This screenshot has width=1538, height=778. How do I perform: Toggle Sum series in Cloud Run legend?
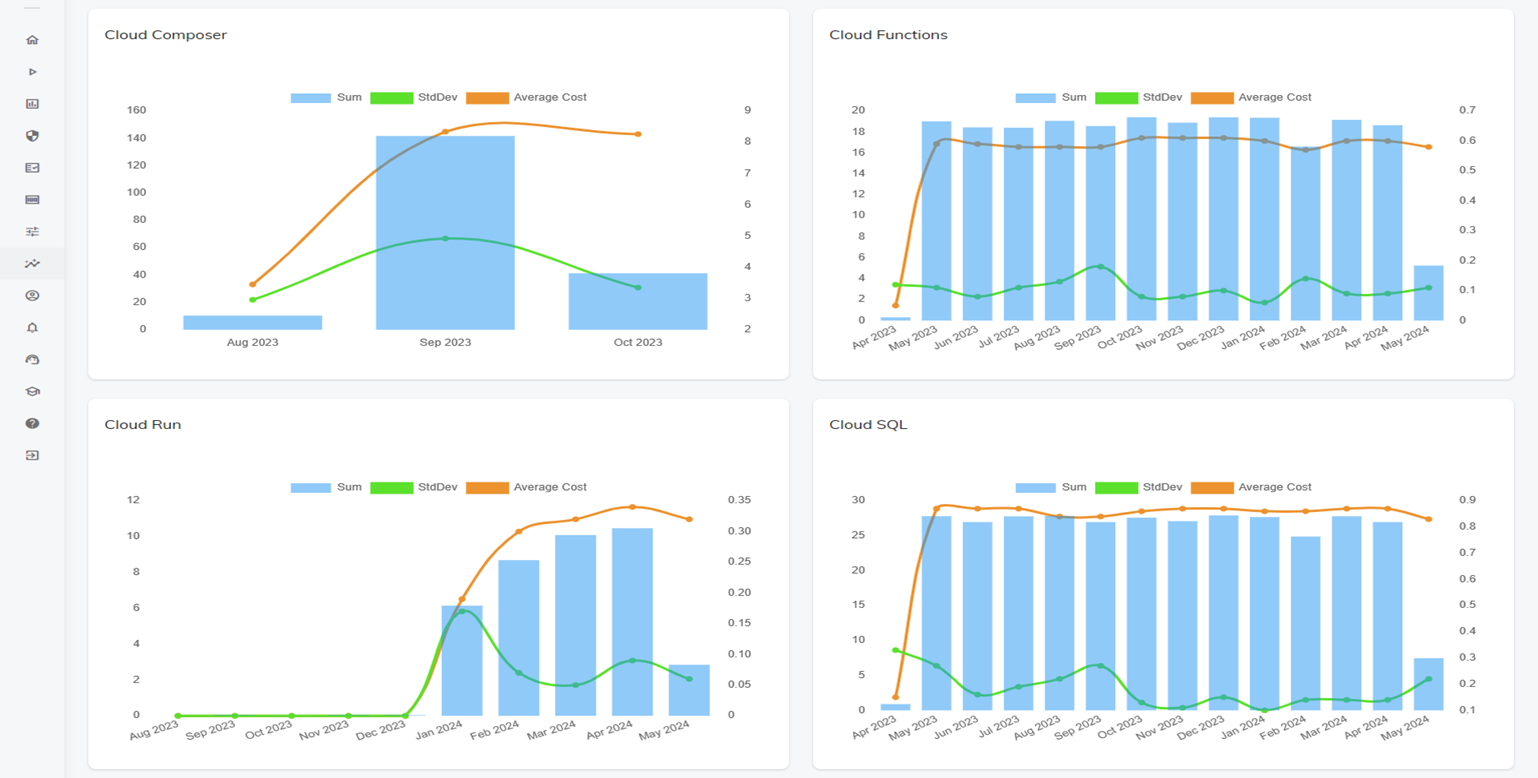[x=326, y=488]
